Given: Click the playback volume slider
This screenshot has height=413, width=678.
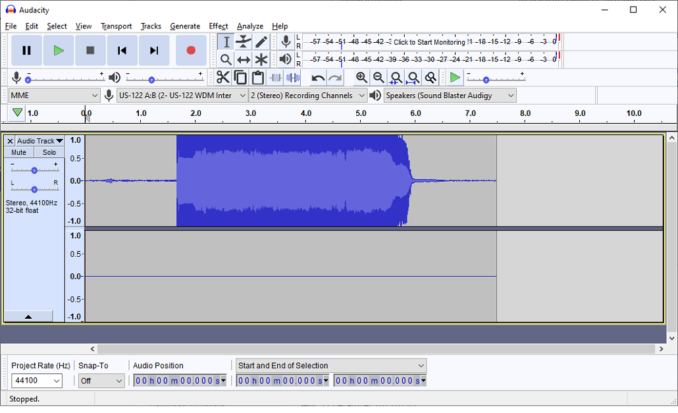Looking at the screenshot, I should (x=164, y=78).
